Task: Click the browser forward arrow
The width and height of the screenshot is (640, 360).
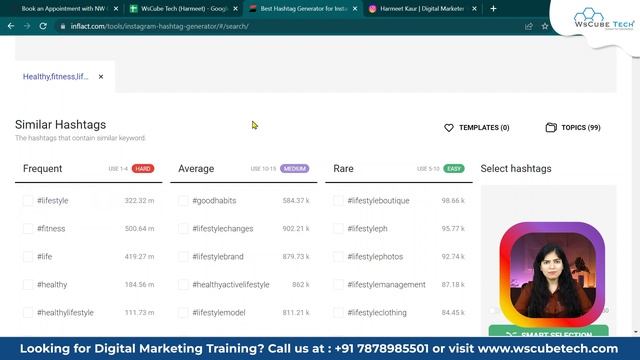Action: click(27, 26)
